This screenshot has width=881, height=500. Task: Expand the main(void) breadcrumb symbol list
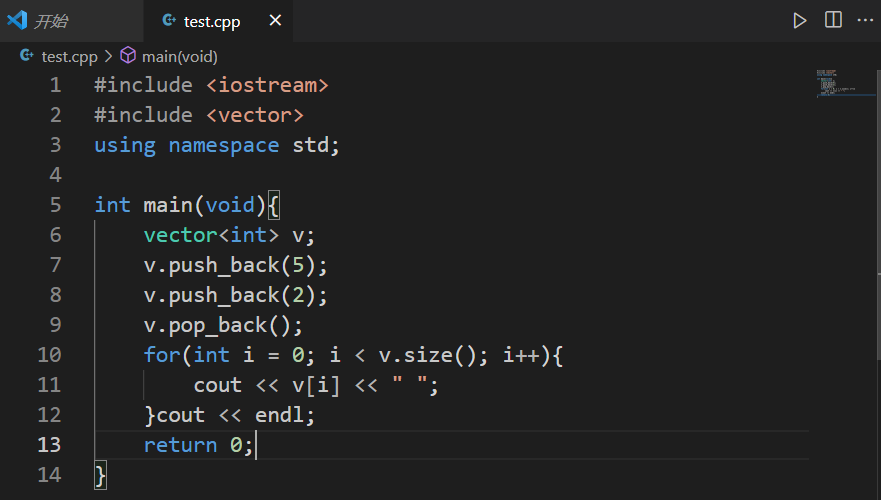click(179, 56)
